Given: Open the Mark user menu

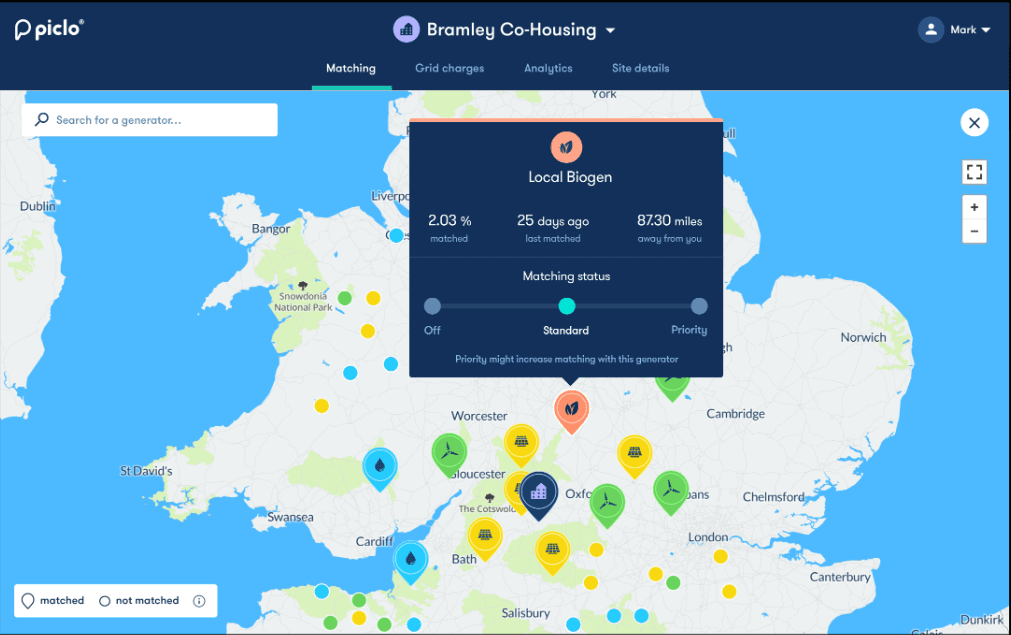Looking at the screenshot, I should point(954,30).
